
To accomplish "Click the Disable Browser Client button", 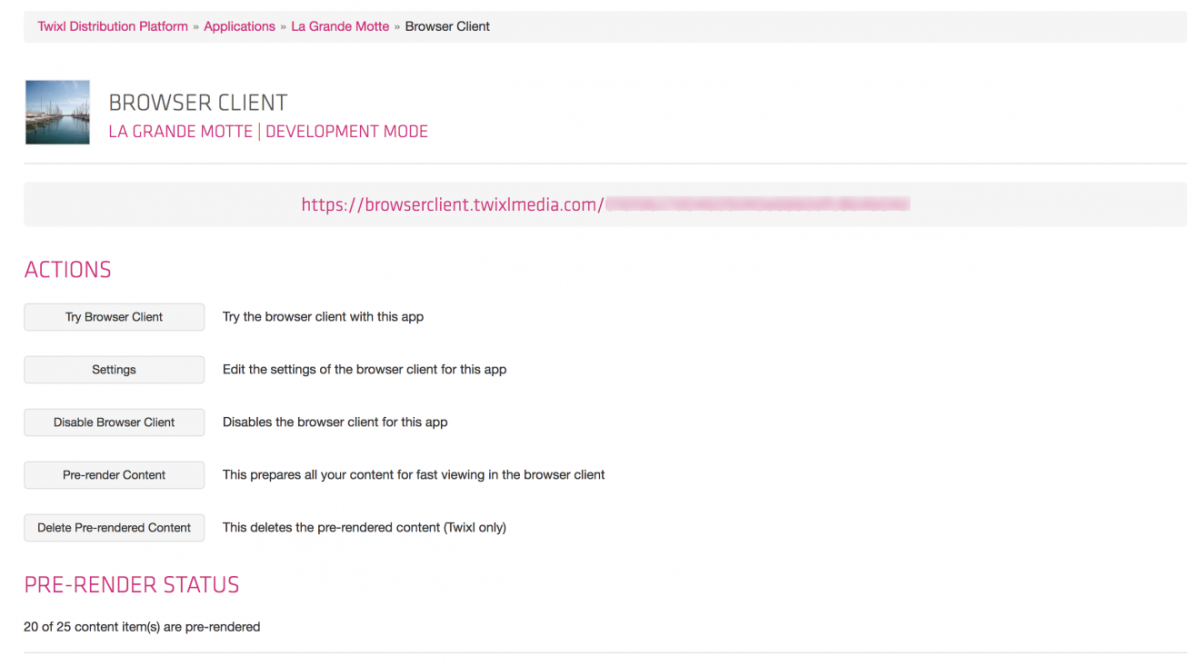I will pyautogui.click(x=114, y=422).
